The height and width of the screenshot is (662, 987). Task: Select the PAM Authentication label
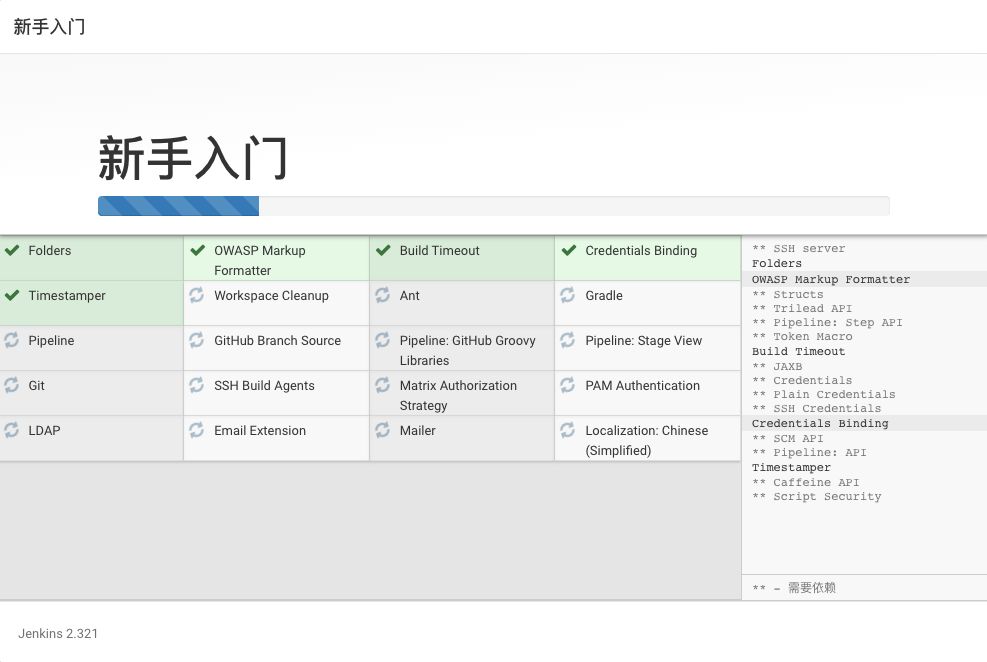pos(643,386)
